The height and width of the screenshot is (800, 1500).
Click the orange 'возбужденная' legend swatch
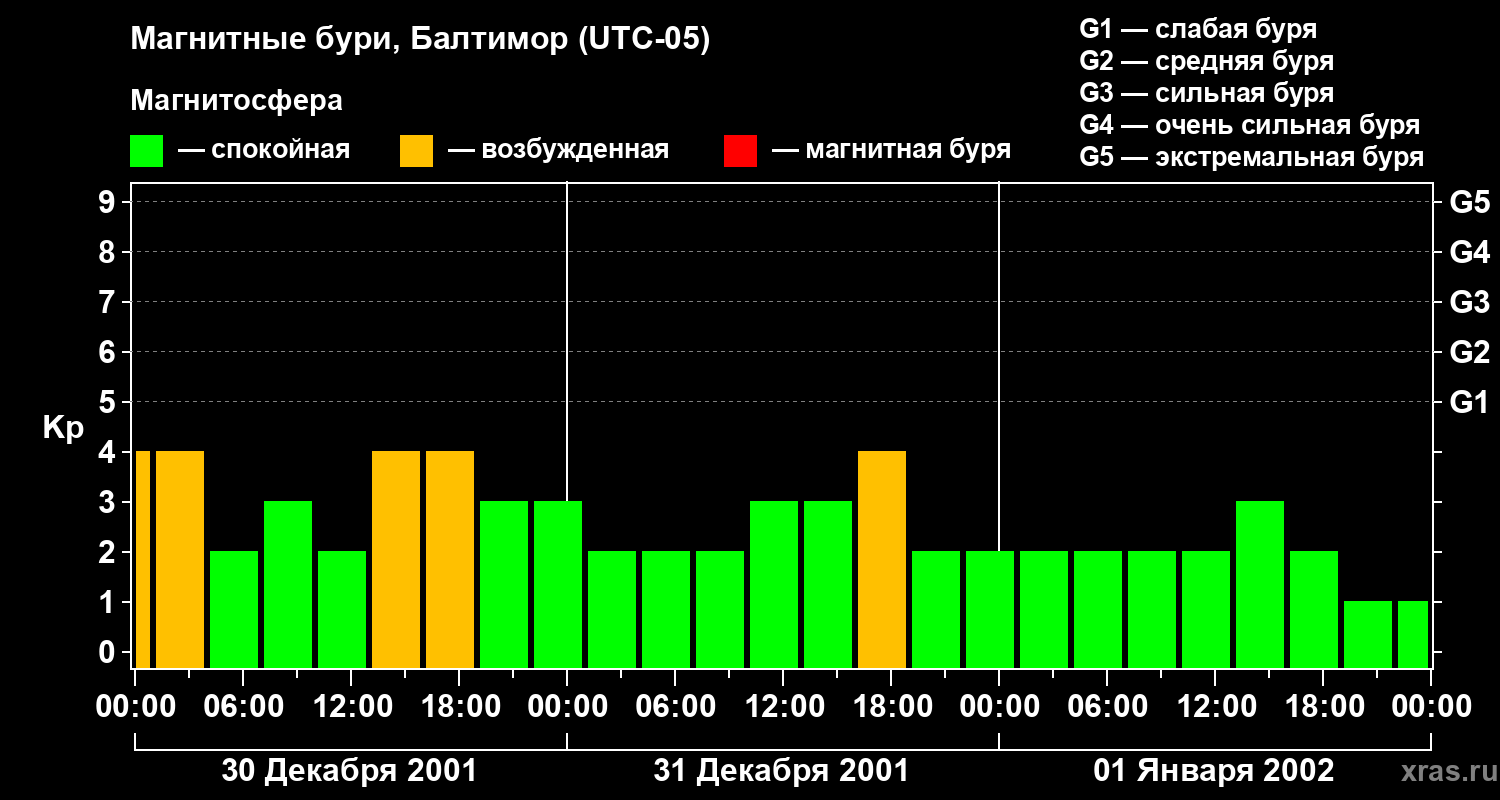(x=416, y=151)
